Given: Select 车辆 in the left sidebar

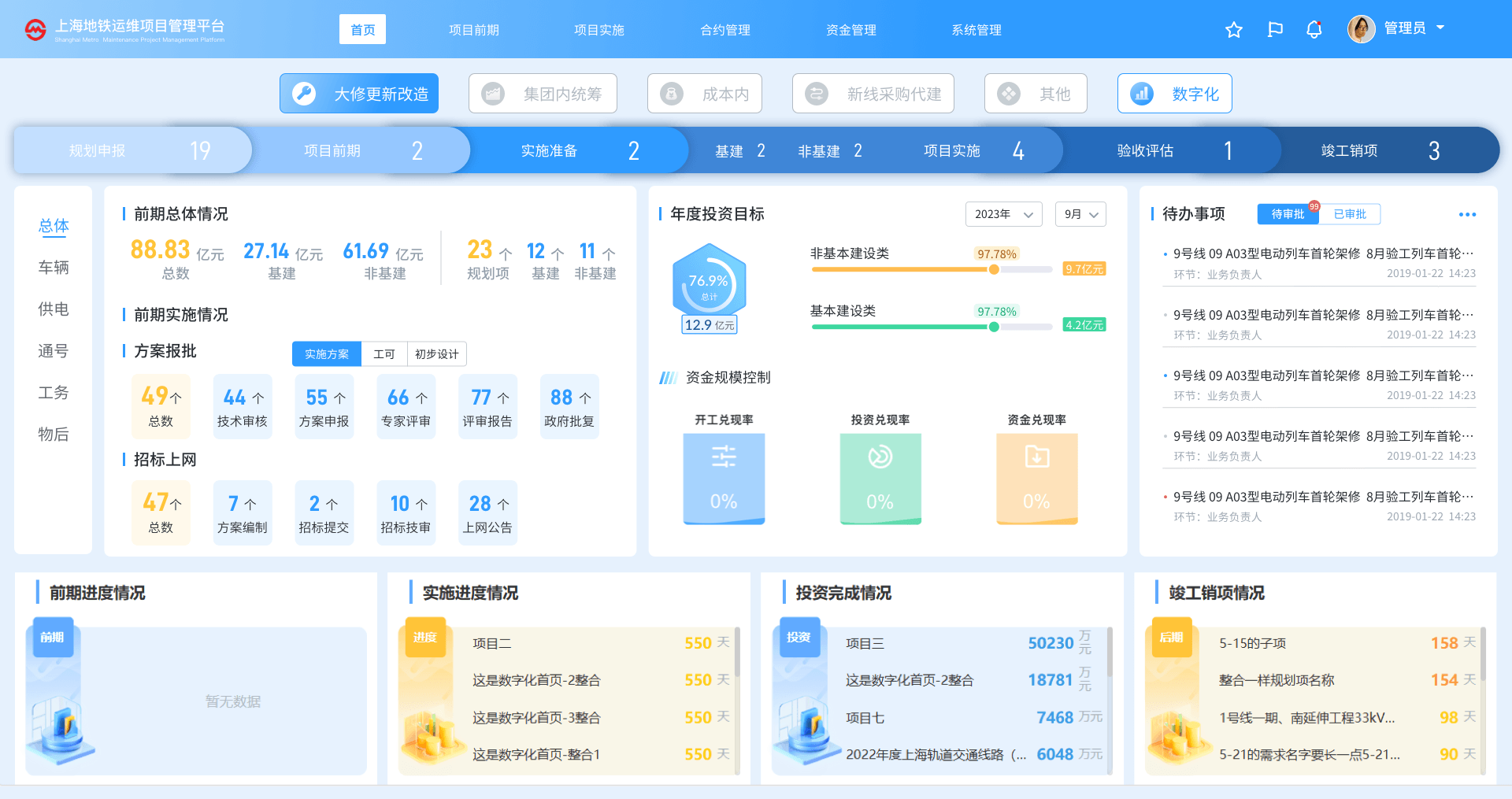Looking at the screenshot, I should click(x=54, y=268).
